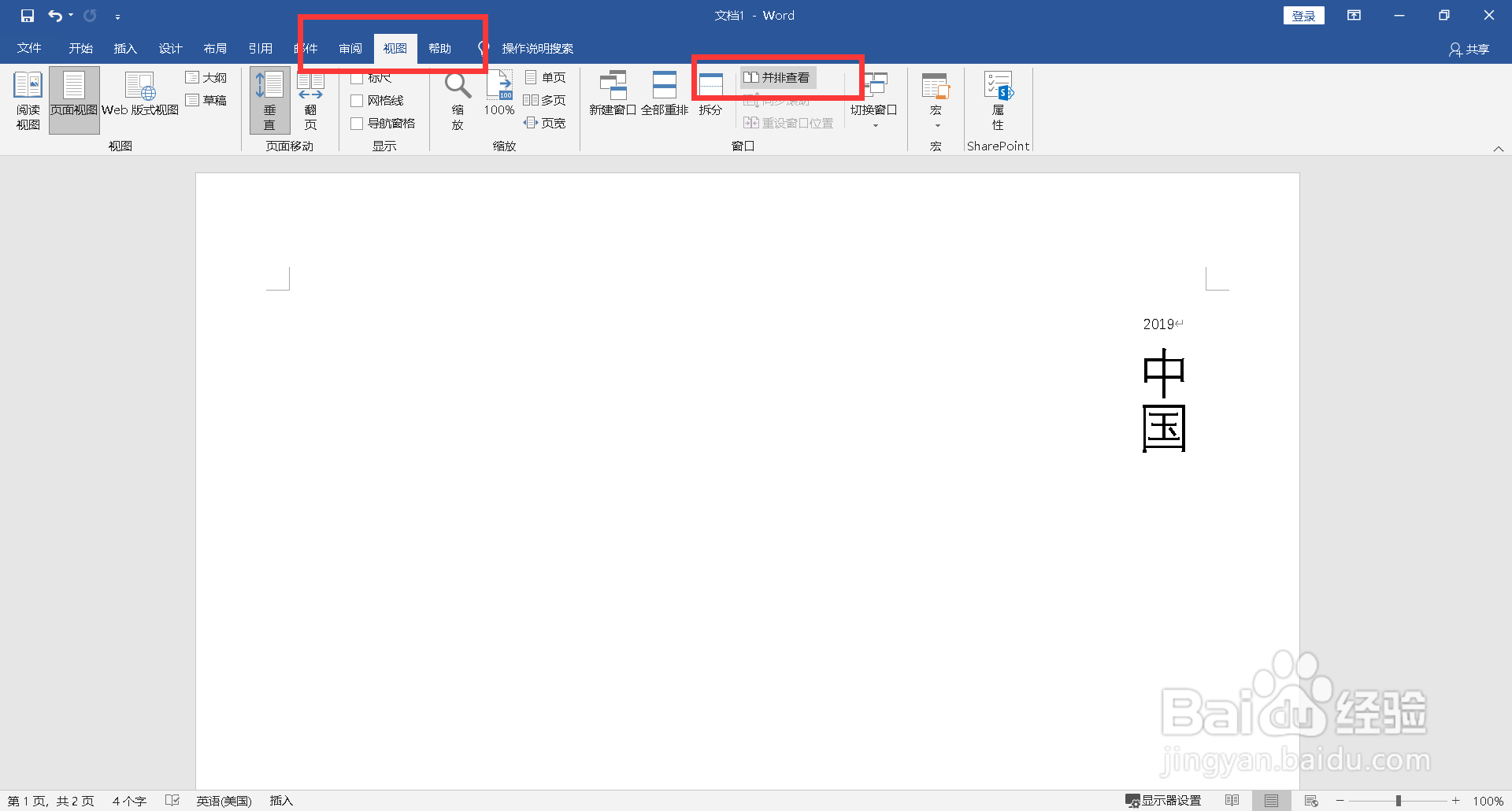Open Draft view (草稿)
Screen dimensions: 1512x811
point(206,100)
